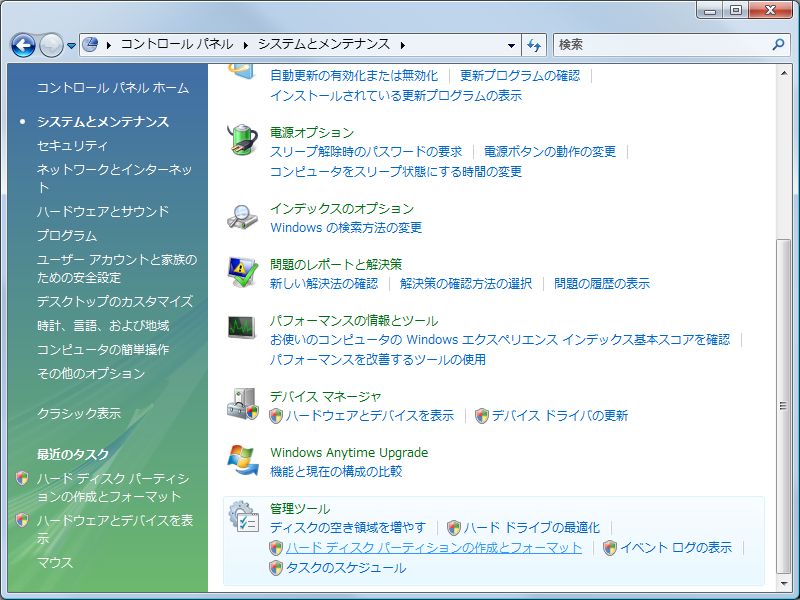Click パフォーマンスを改善するツールの使用 link
Screen dimensions: 800x600
(x=378, y=360)
